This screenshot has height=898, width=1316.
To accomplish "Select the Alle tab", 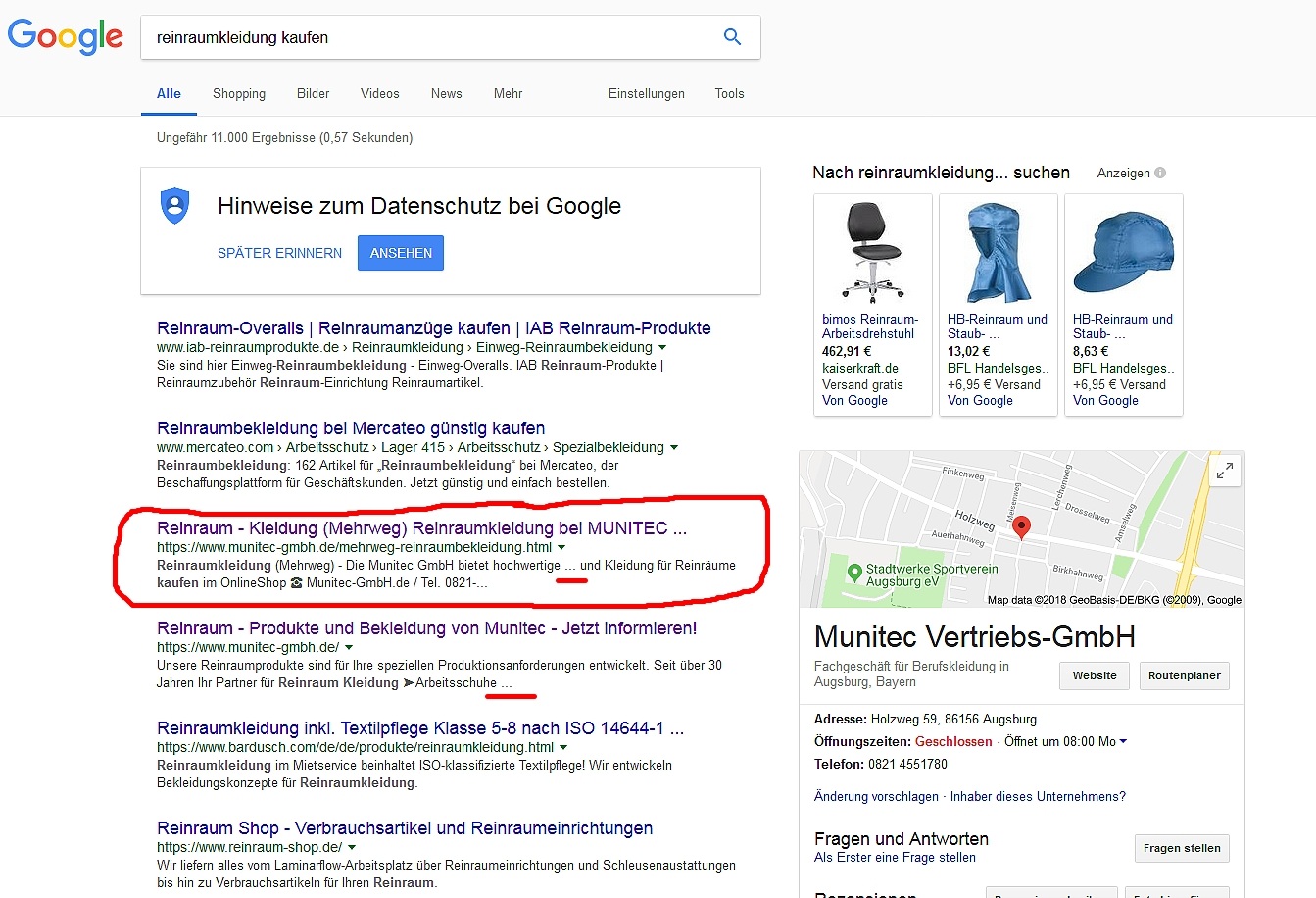I will [169, 94].
